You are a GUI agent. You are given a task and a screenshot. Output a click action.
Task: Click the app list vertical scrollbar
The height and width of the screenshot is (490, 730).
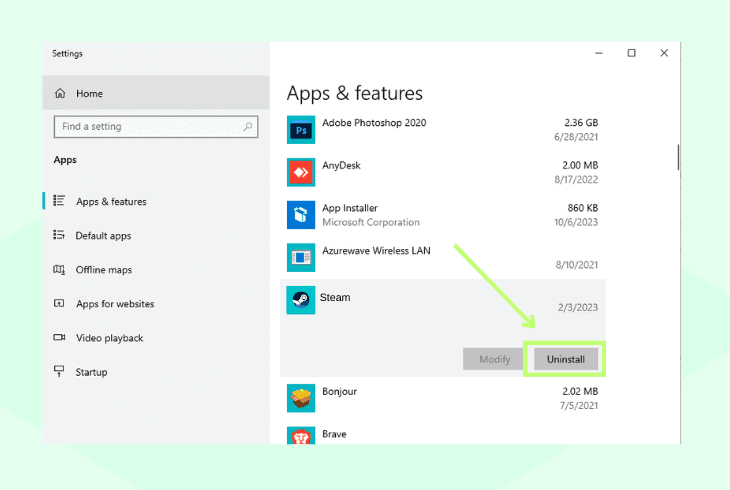pyautogui.click(x=678, y=157)
